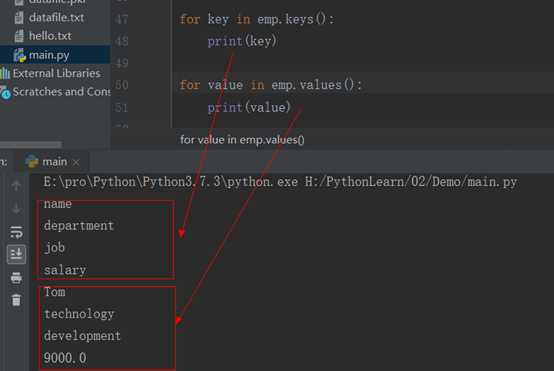
Task: Click 'salary' output line in console
Action: point(65,270)
